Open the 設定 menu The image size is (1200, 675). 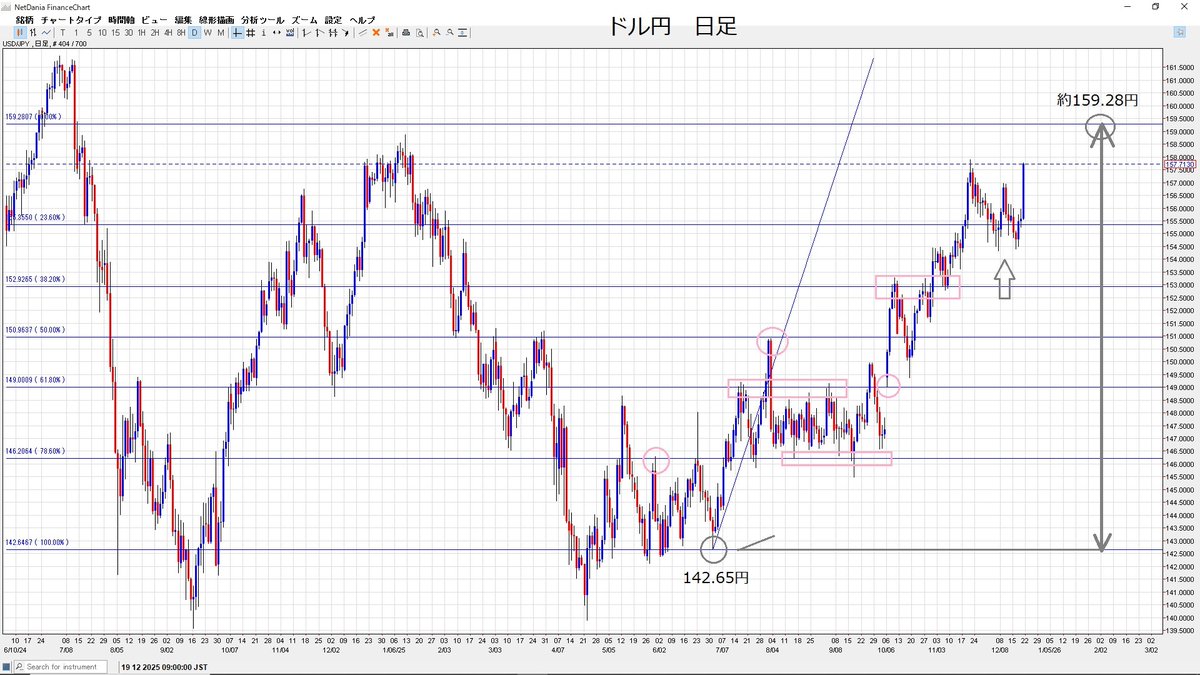[x=333, y=20]
